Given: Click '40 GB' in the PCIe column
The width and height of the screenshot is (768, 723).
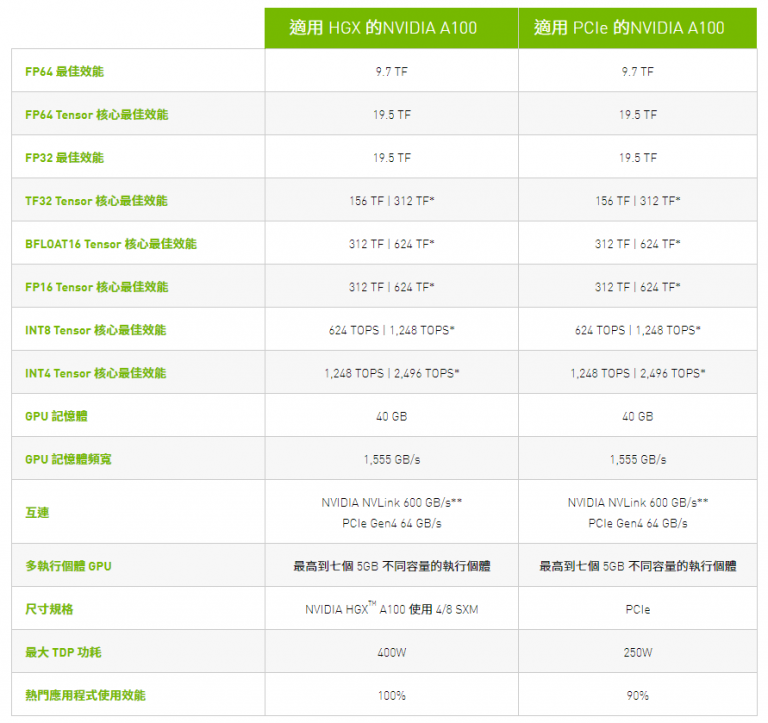Looking at the screenshot, I should (638, 416).
